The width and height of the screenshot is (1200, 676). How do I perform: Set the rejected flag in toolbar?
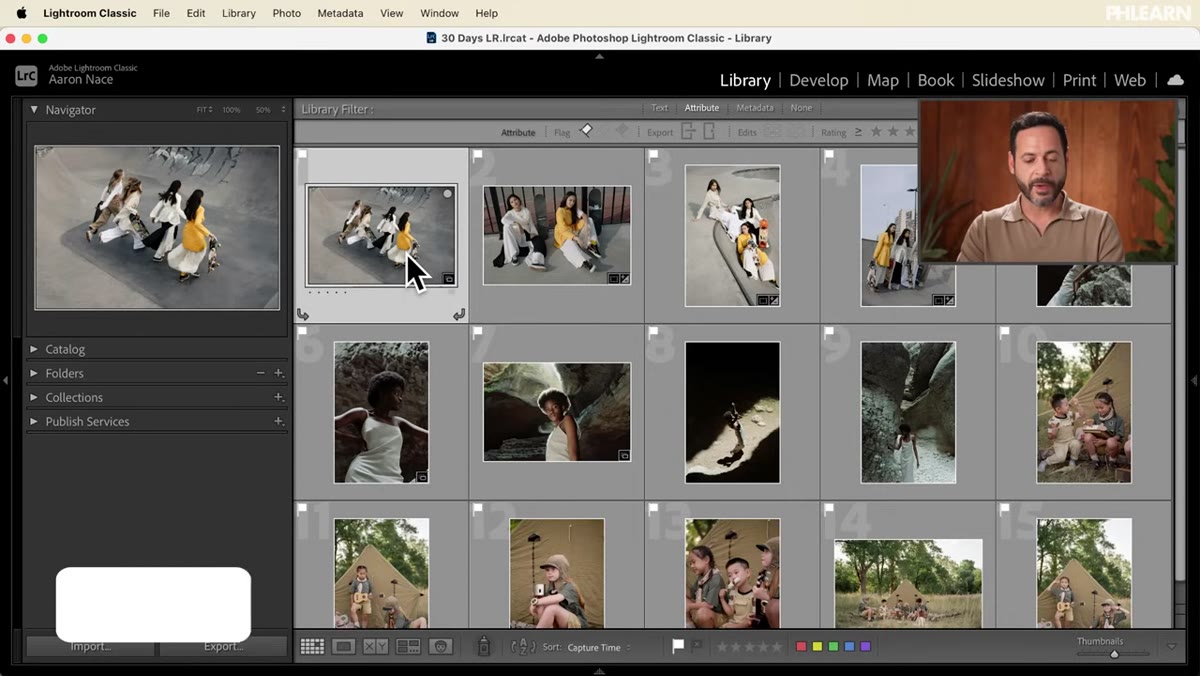pyautogui.click(x=697, y=646)
